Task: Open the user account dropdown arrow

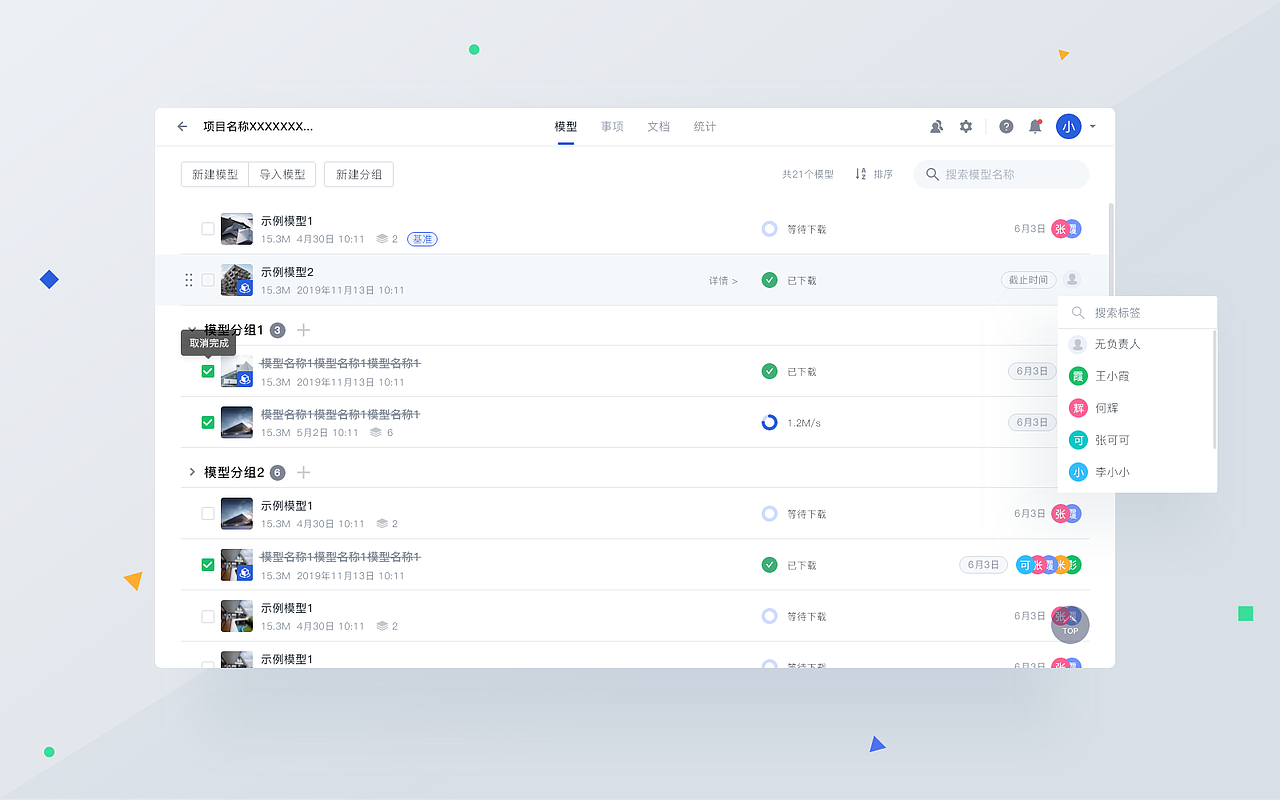Action: click(x=1091, y=127)
